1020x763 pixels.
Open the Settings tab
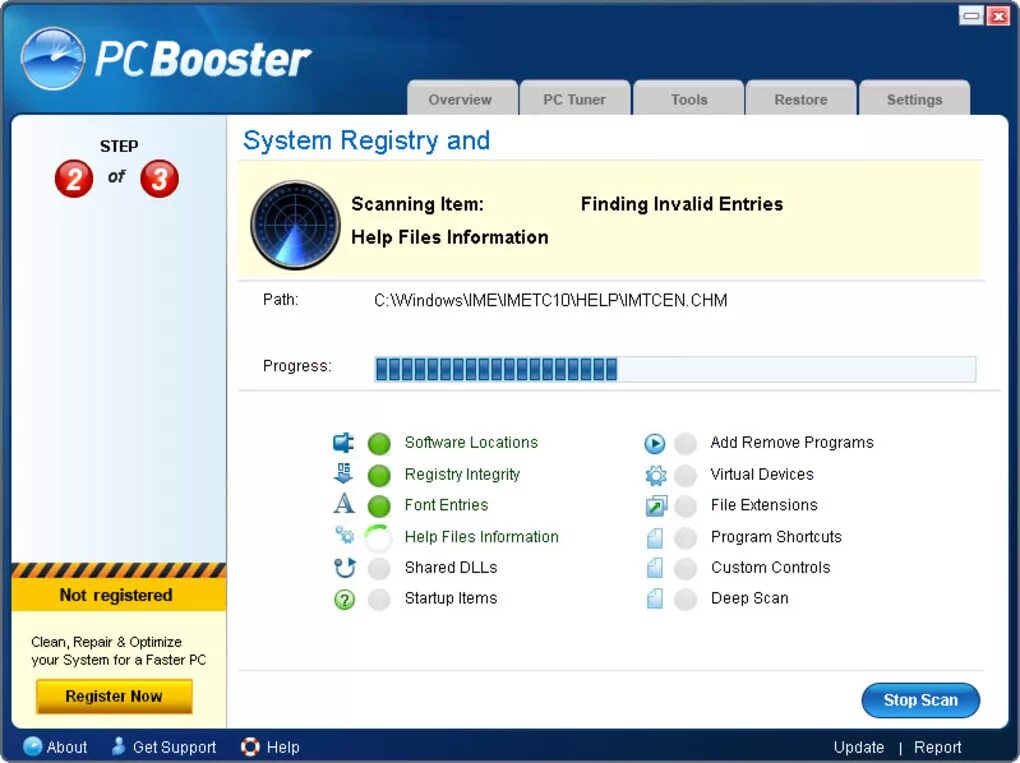pos(915,98)
